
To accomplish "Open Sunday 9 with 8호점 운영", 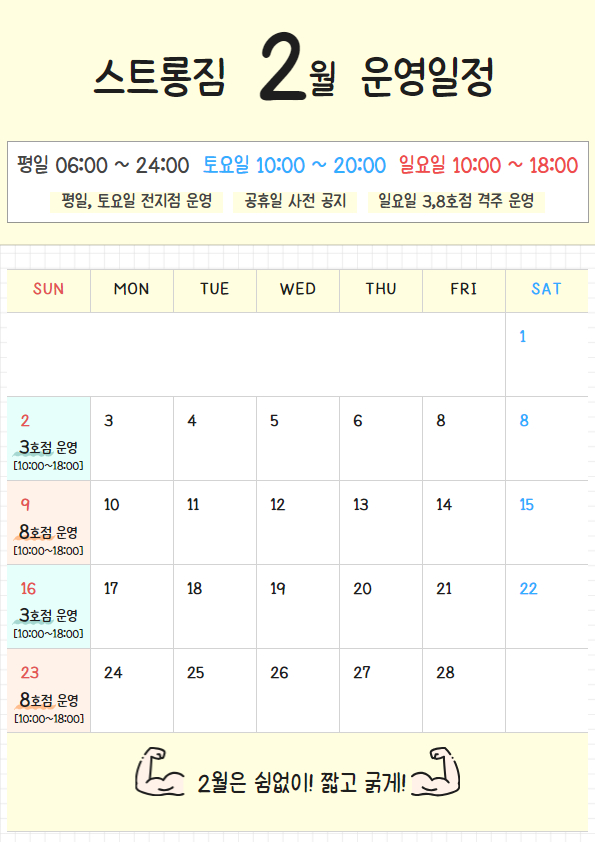I will (x=48, y=522).
